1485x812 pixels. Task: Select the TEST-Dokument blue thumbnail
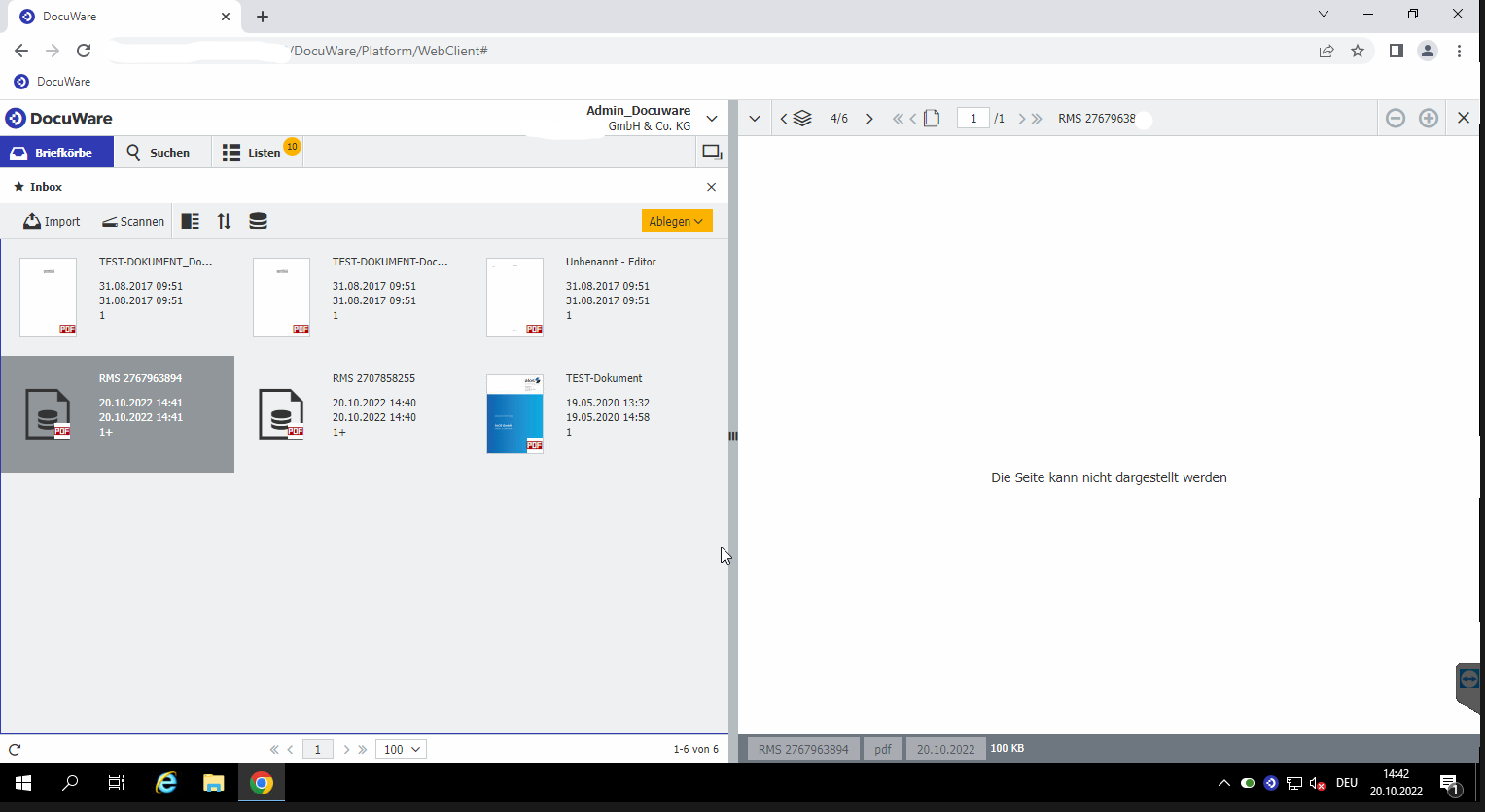pos(514,414)
